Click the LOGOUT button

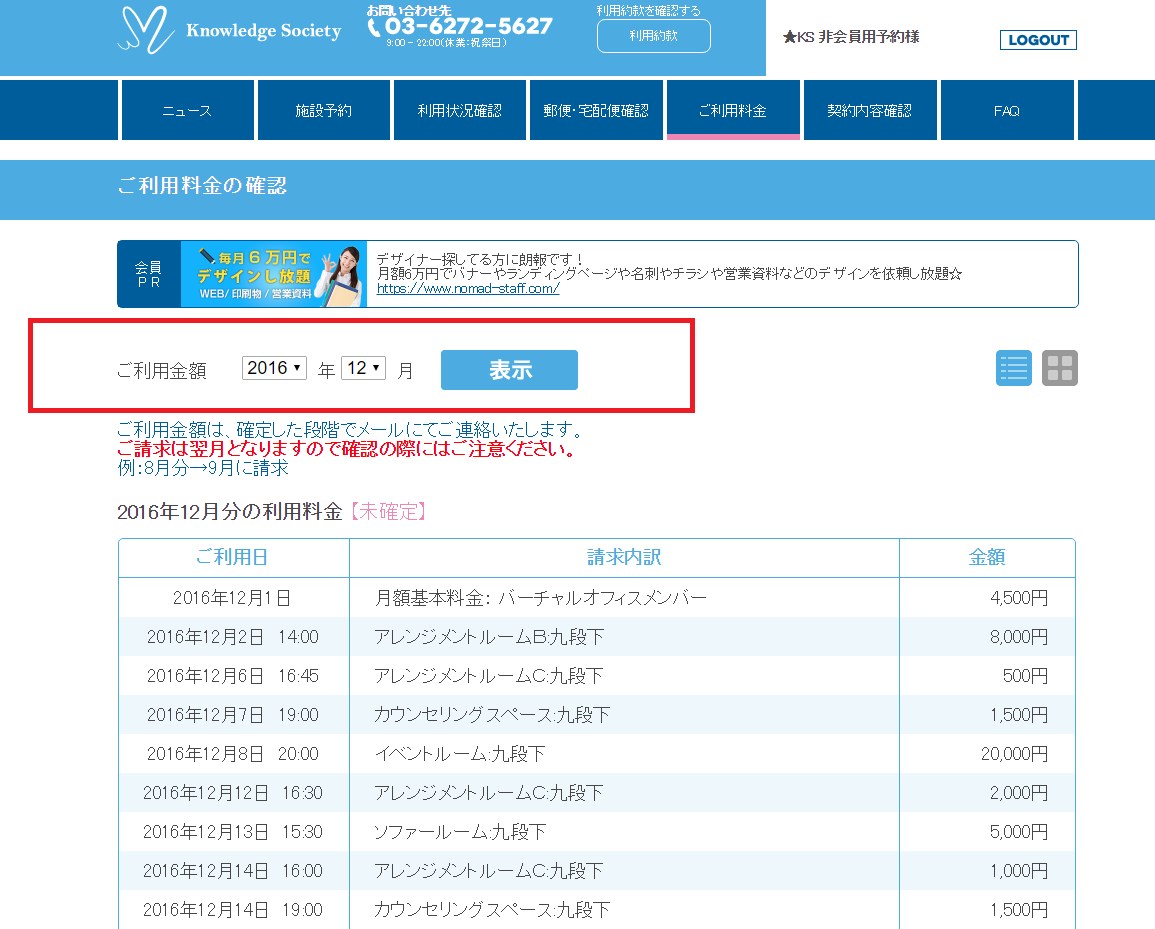1038,40
